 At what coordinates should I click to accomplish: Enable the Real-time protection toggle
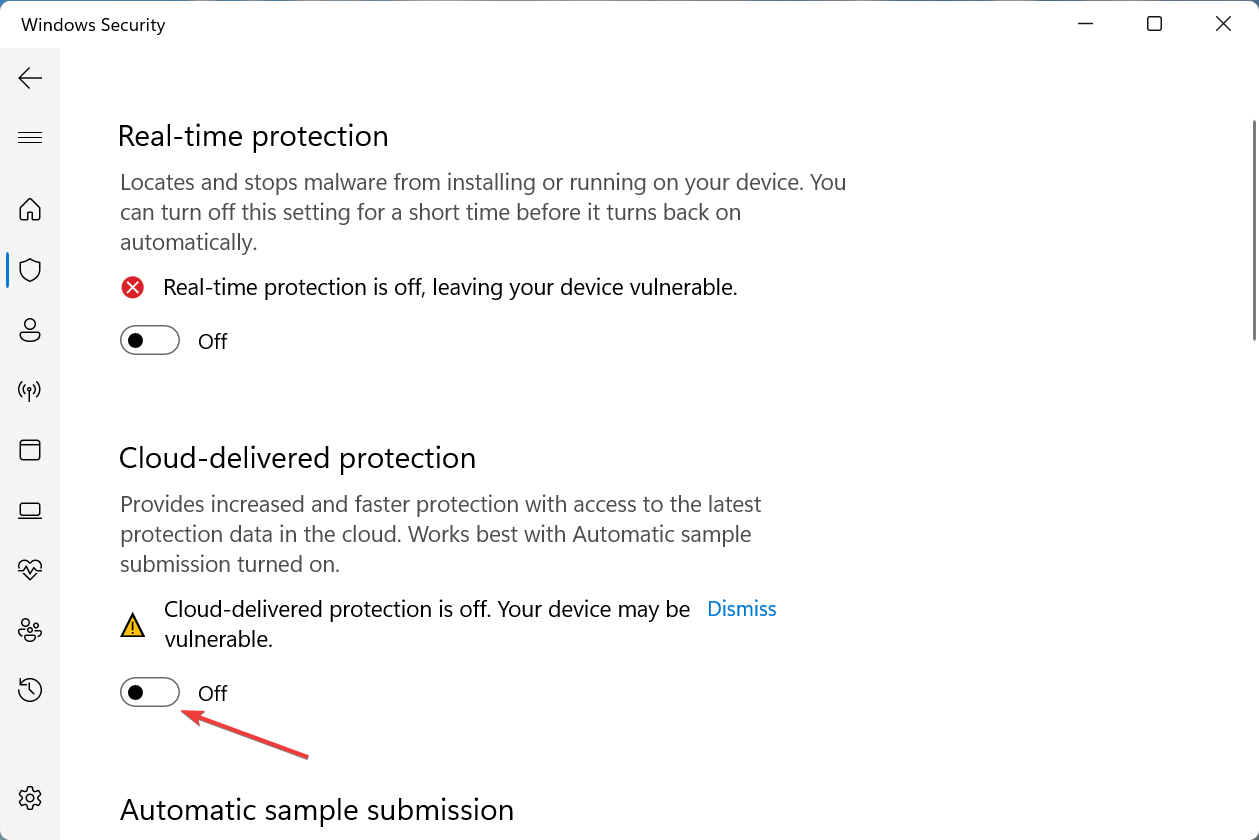coord(149,340)
